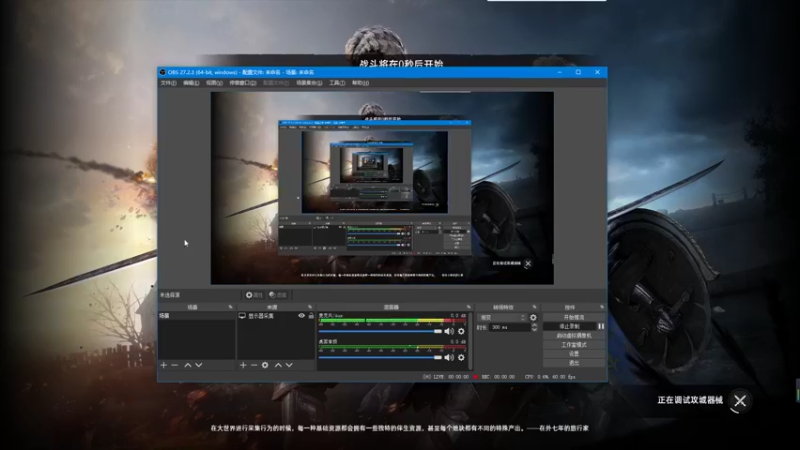Remove selected scene with minus icon in 场景 panel

click(175, 365)
